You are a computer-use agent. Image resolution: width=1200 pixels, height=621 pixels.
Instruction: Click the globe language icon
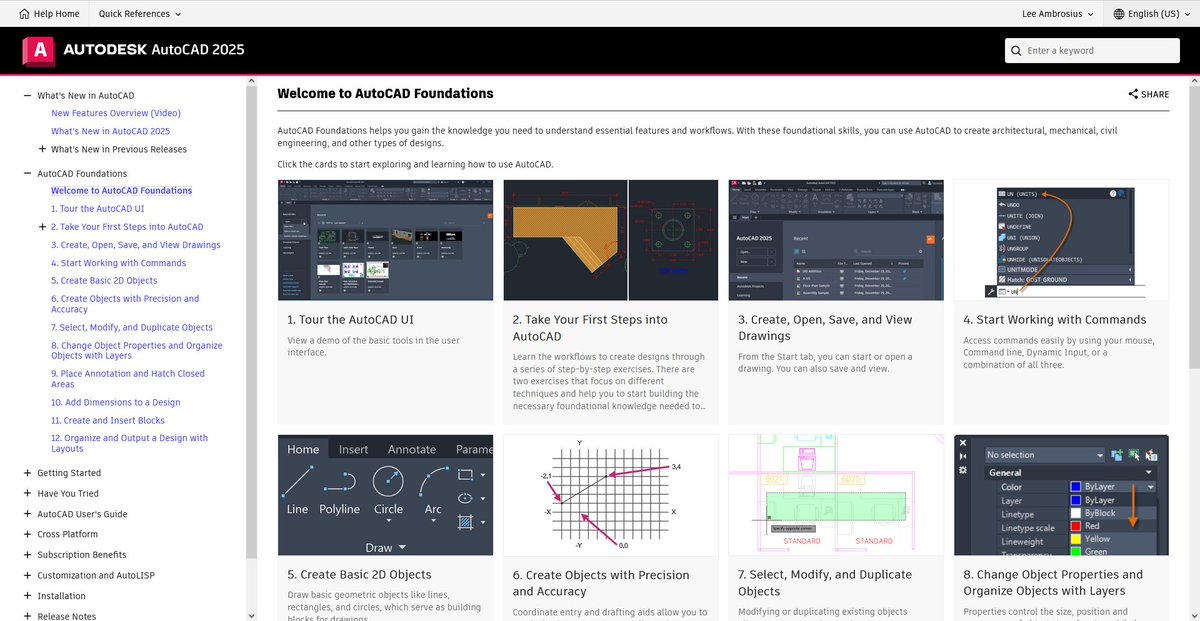click(1119, 14)
